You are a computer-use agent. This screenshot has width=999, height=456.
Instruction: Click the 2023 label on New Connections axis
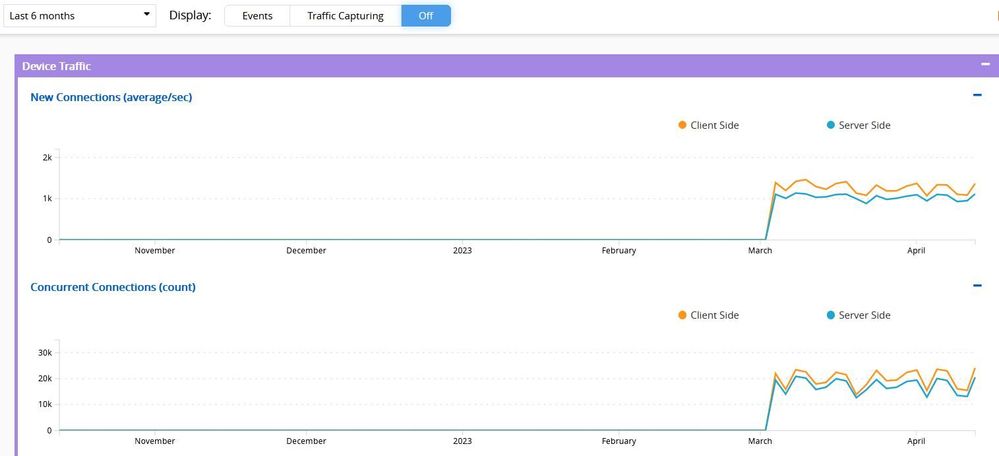pos(462,250)
